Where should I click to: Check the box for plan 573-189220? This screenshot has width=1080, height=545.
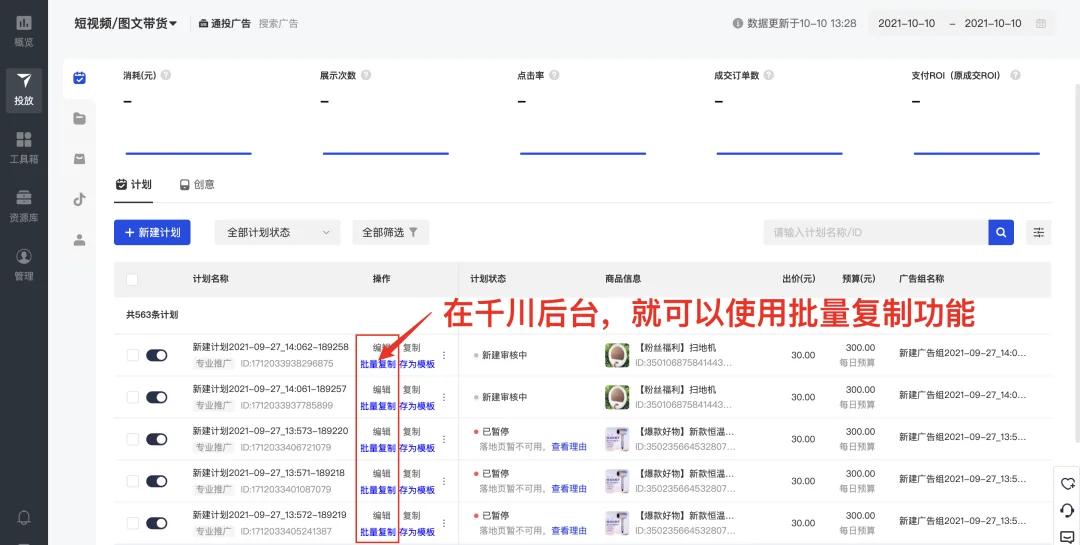132,440
